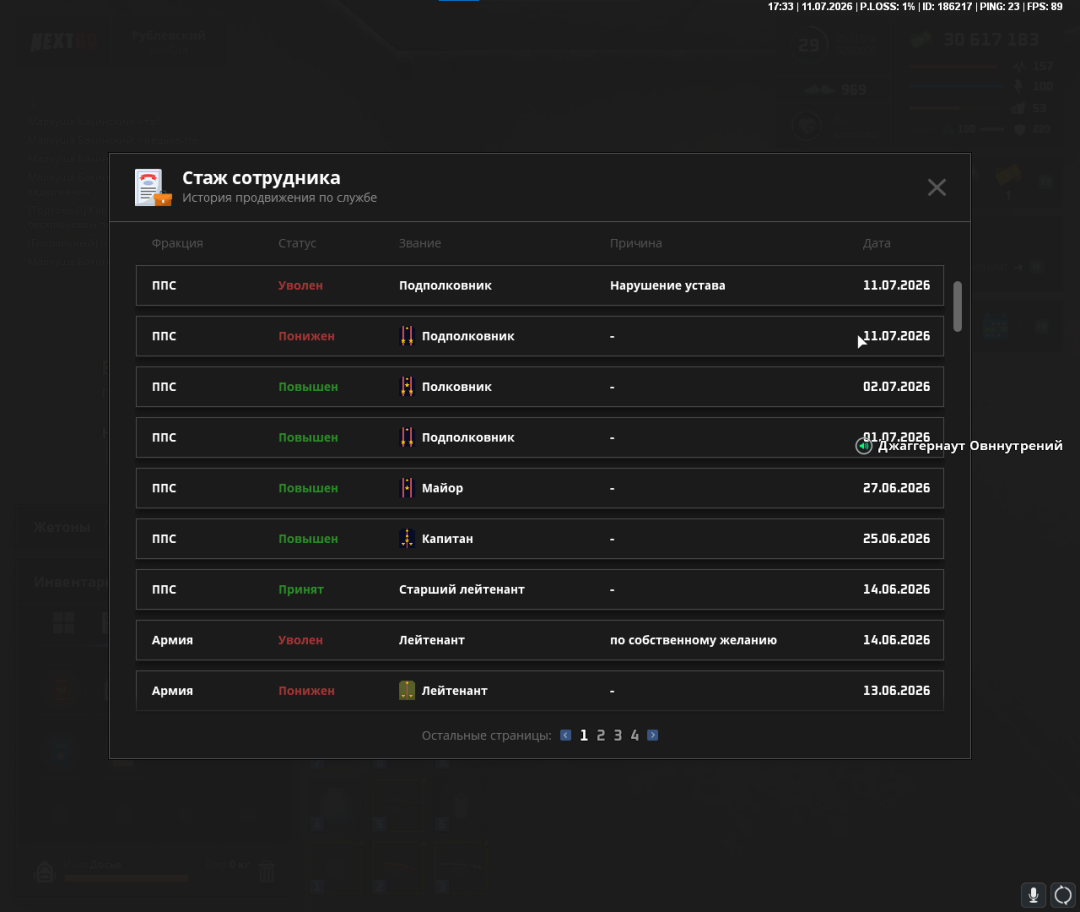Click the date 13.06.2026
1080x912 pixels.
click(896, 690)
